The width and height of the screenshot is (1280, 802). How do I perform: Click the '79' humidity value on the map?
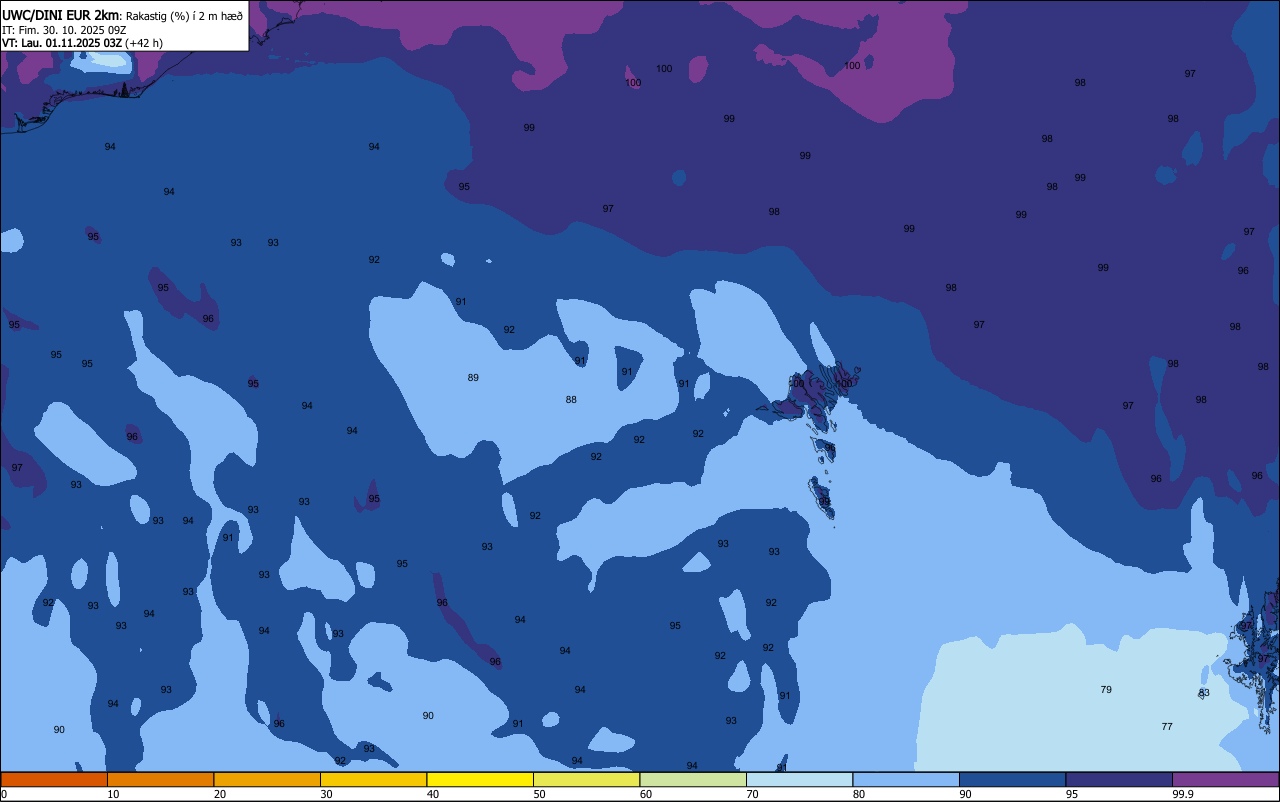click(1106, 690)
